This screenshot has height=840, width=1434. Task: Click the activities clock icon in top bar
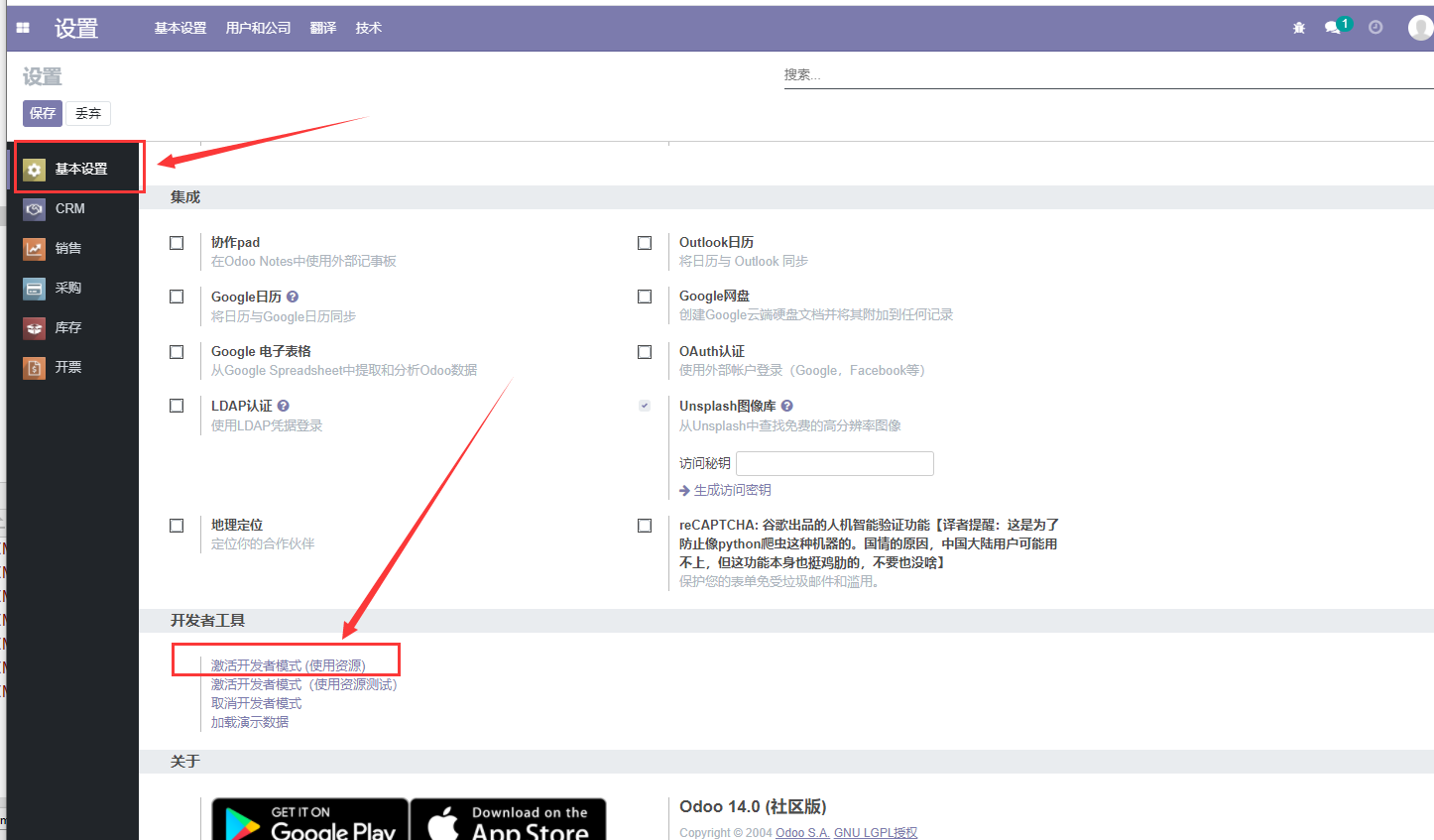click(1374, 28)
